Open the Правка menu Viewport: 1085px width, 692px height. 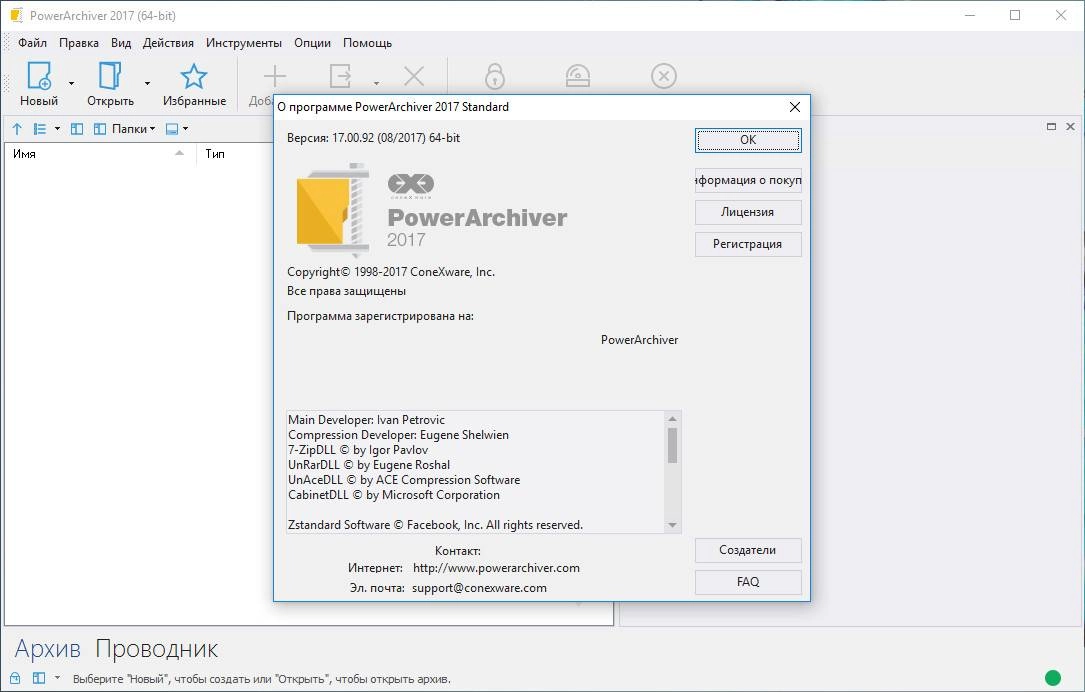pyautogui.click(x=79, y=43)
